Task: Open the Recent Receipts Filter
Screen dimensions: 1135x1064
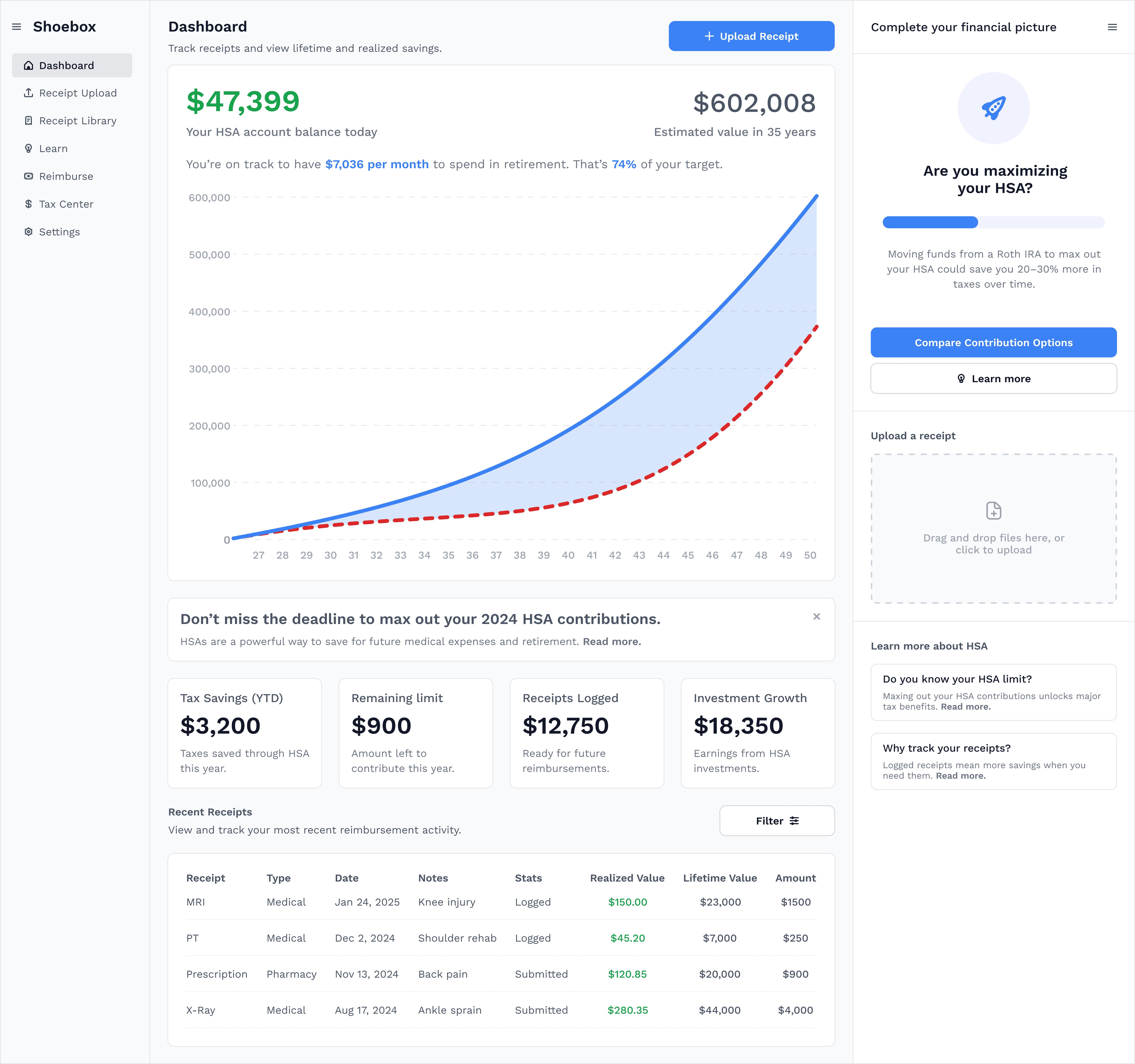Action: [777, 821]
